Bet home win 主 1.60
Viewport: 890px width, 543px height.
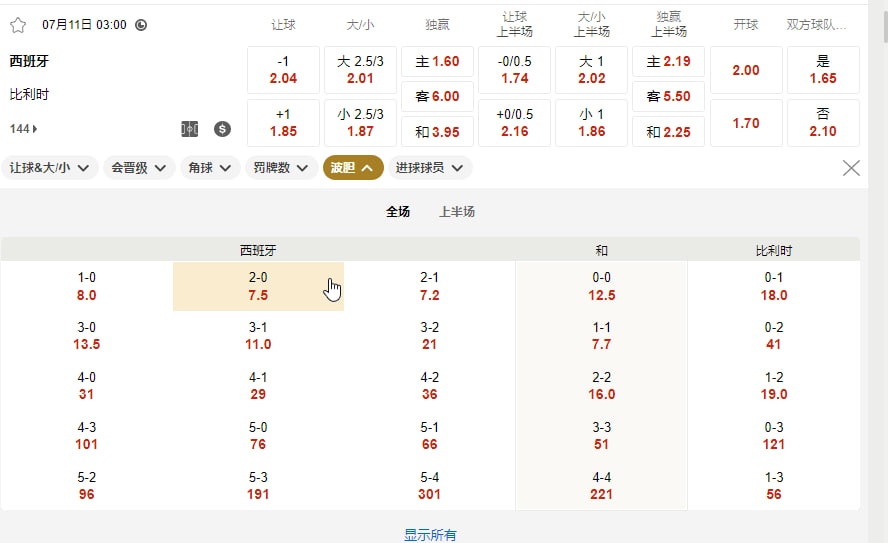(x=438, y=61)
